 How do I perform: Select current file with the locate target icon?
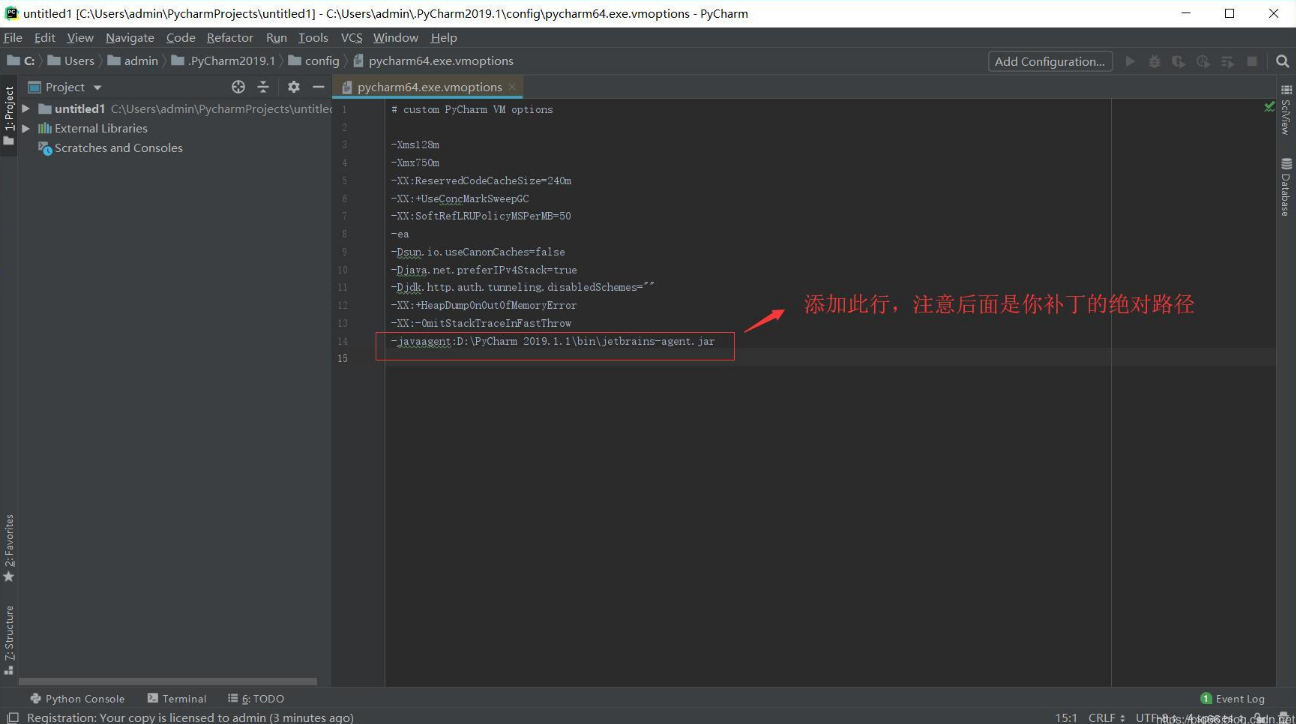pyautogui.click(x=238, y=87)
